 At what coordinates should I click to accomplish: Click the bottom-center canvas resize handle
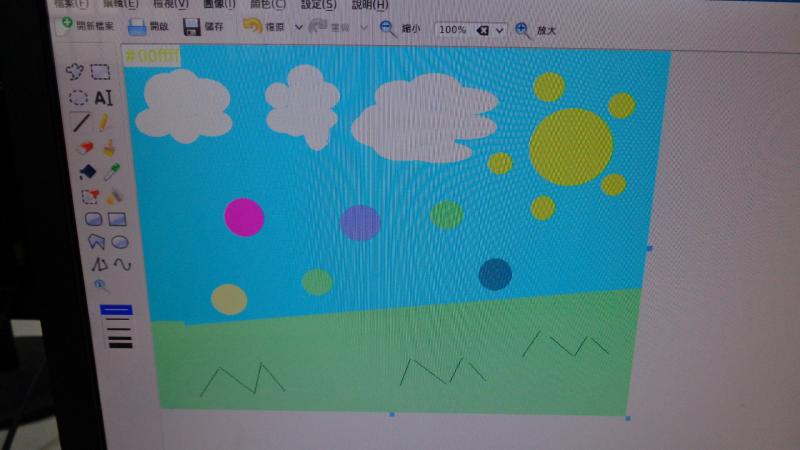point(392,415)
